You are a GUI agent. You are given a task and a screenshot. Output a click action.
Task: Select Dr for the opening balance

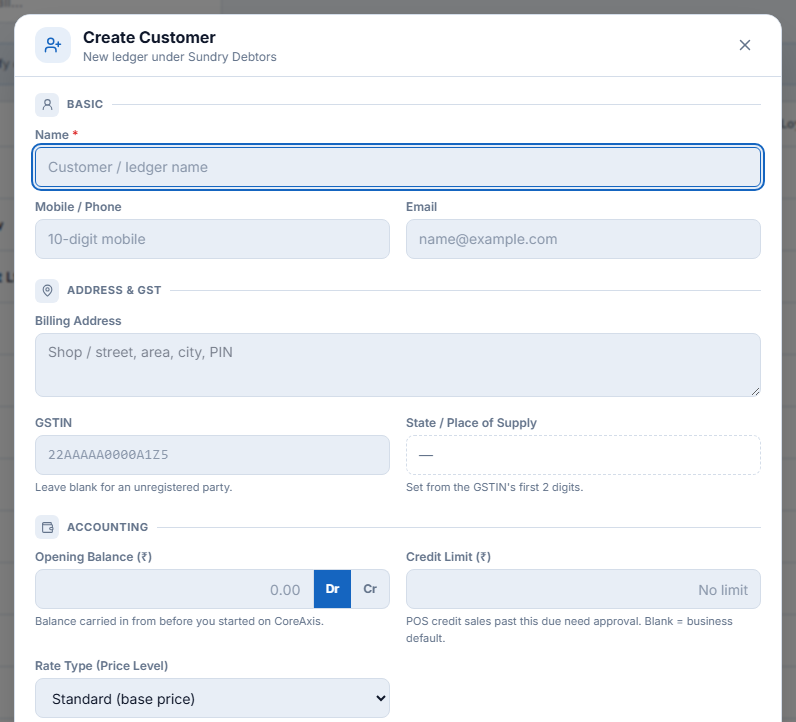(332, 589)
